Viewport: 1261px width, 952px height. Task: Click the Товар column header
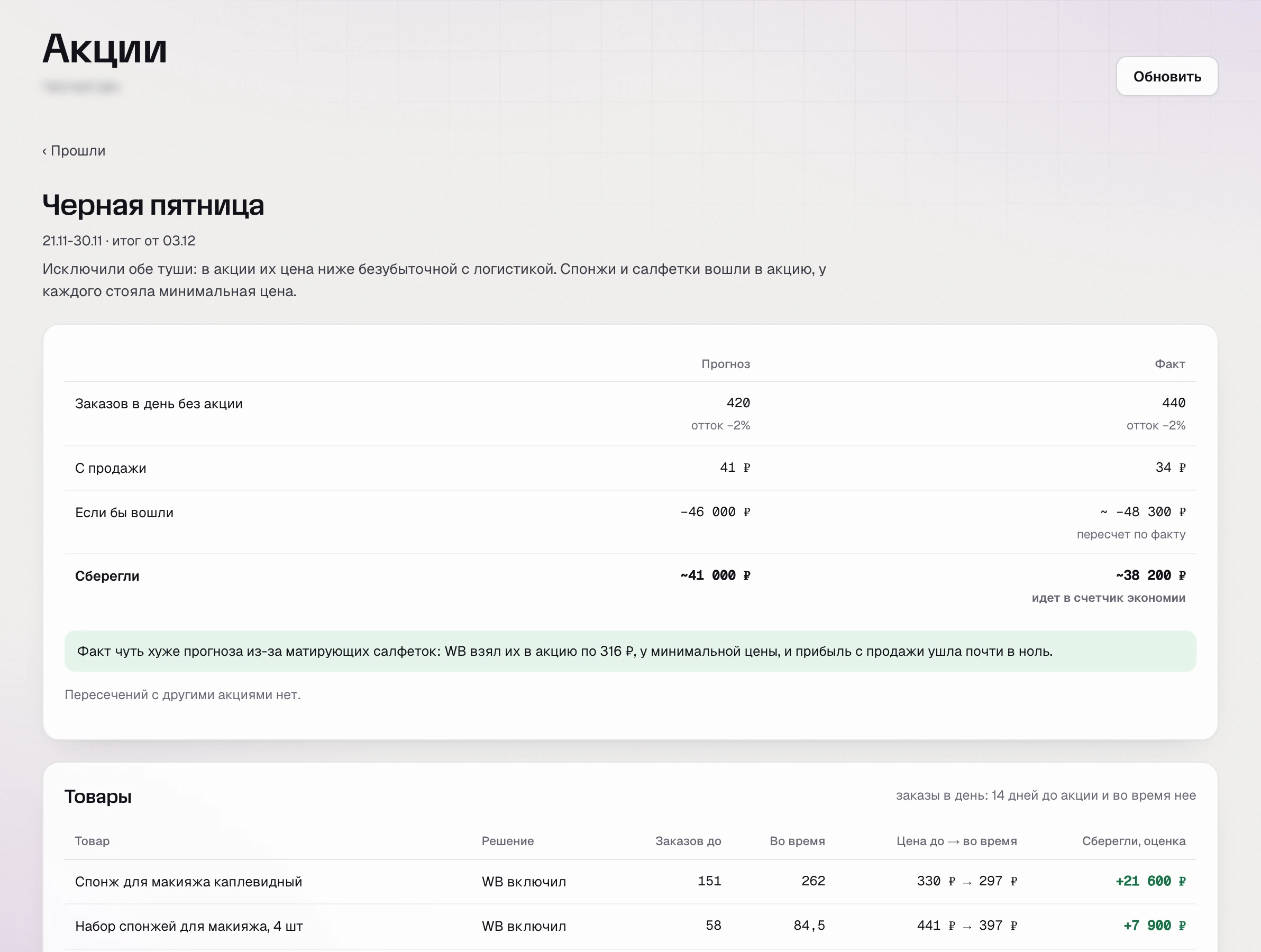[x=93, y=841]
